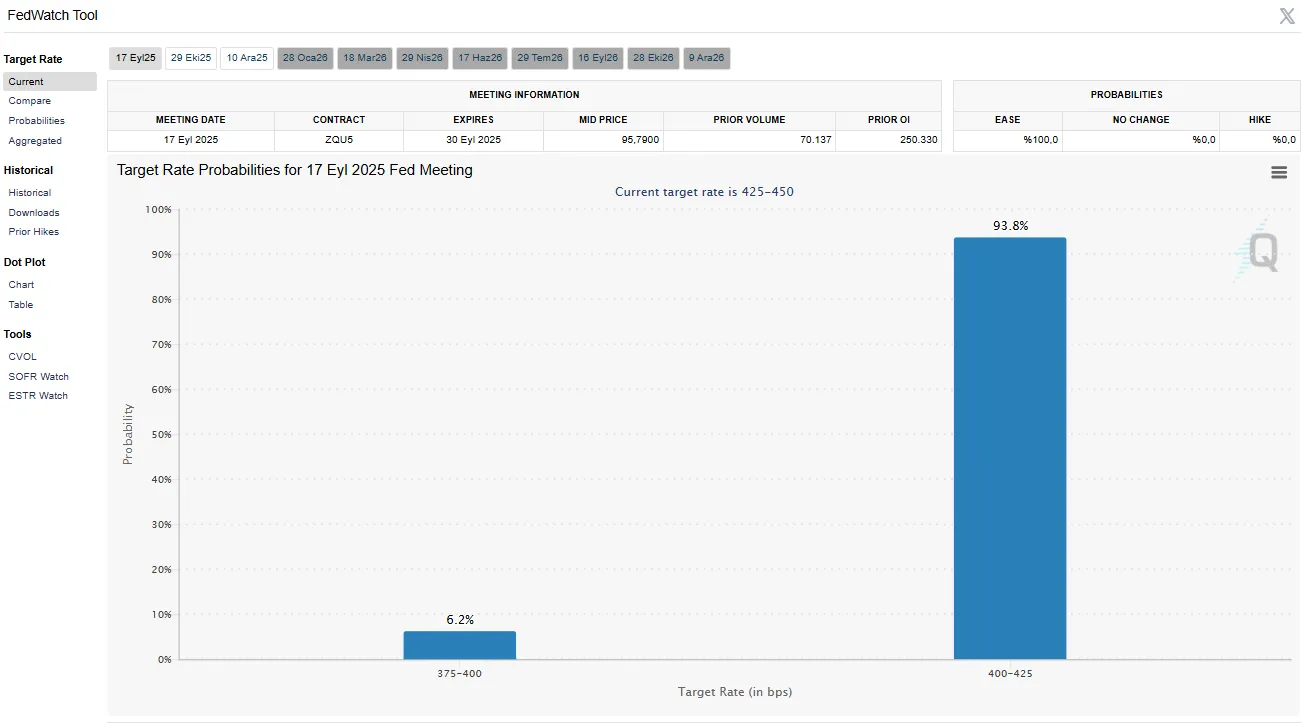Select the 10 Ara25 meeting tab
Screen dimensions: 1306x723
[247, 58]
